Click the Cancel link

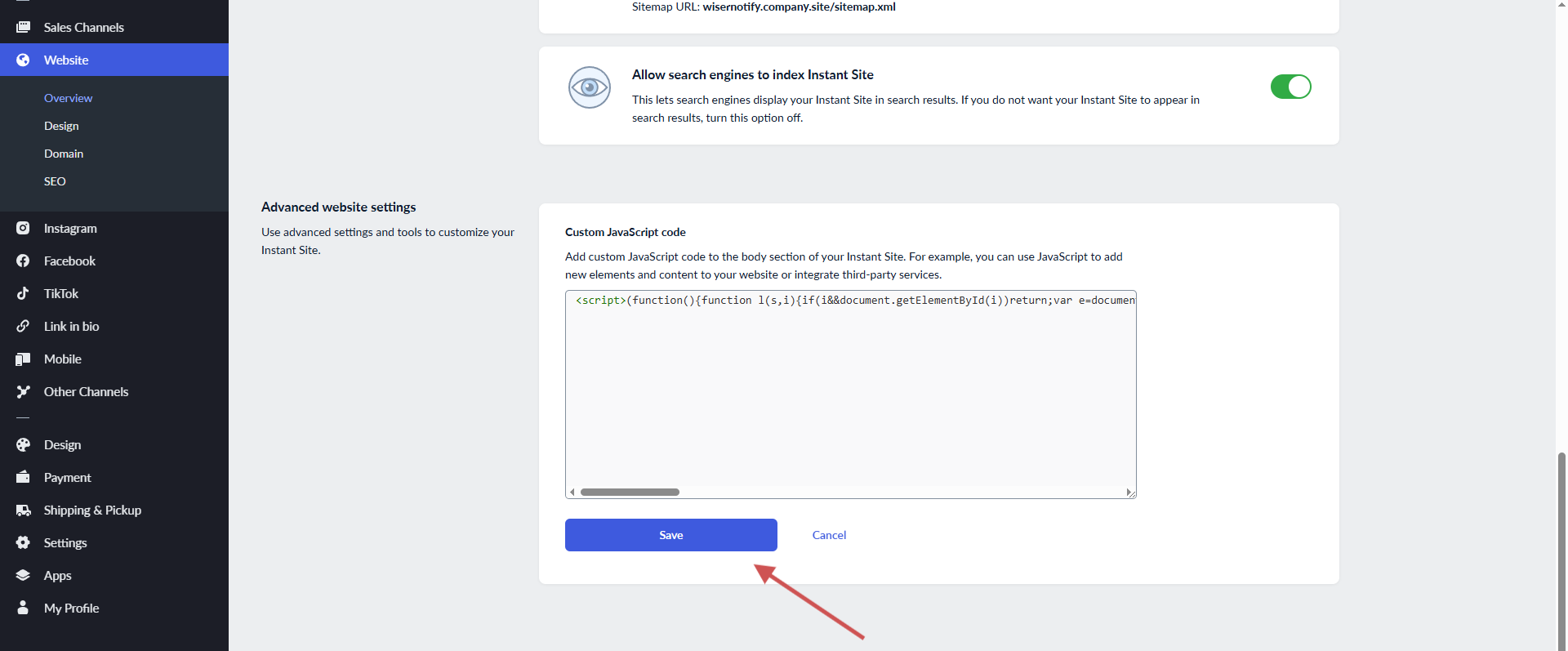coord(829,535)
